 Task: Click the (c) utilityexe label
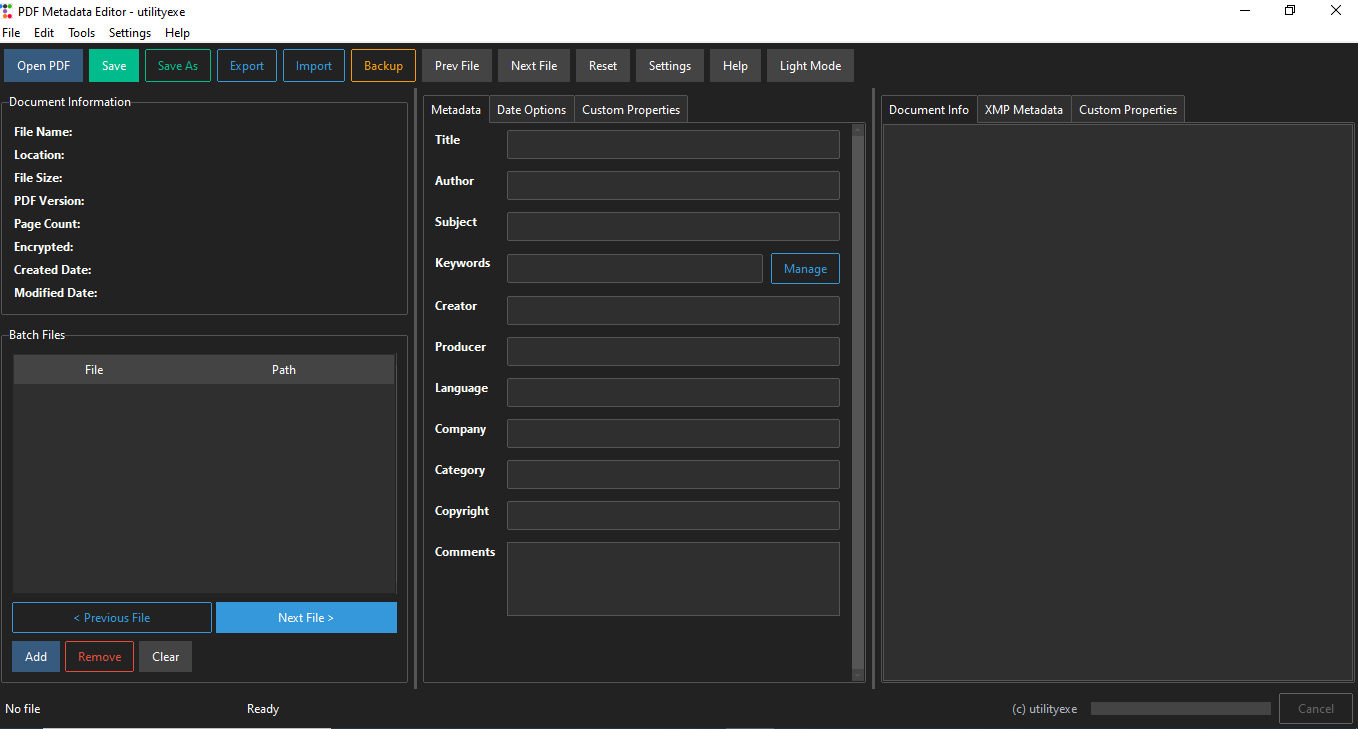(1045, 709)
